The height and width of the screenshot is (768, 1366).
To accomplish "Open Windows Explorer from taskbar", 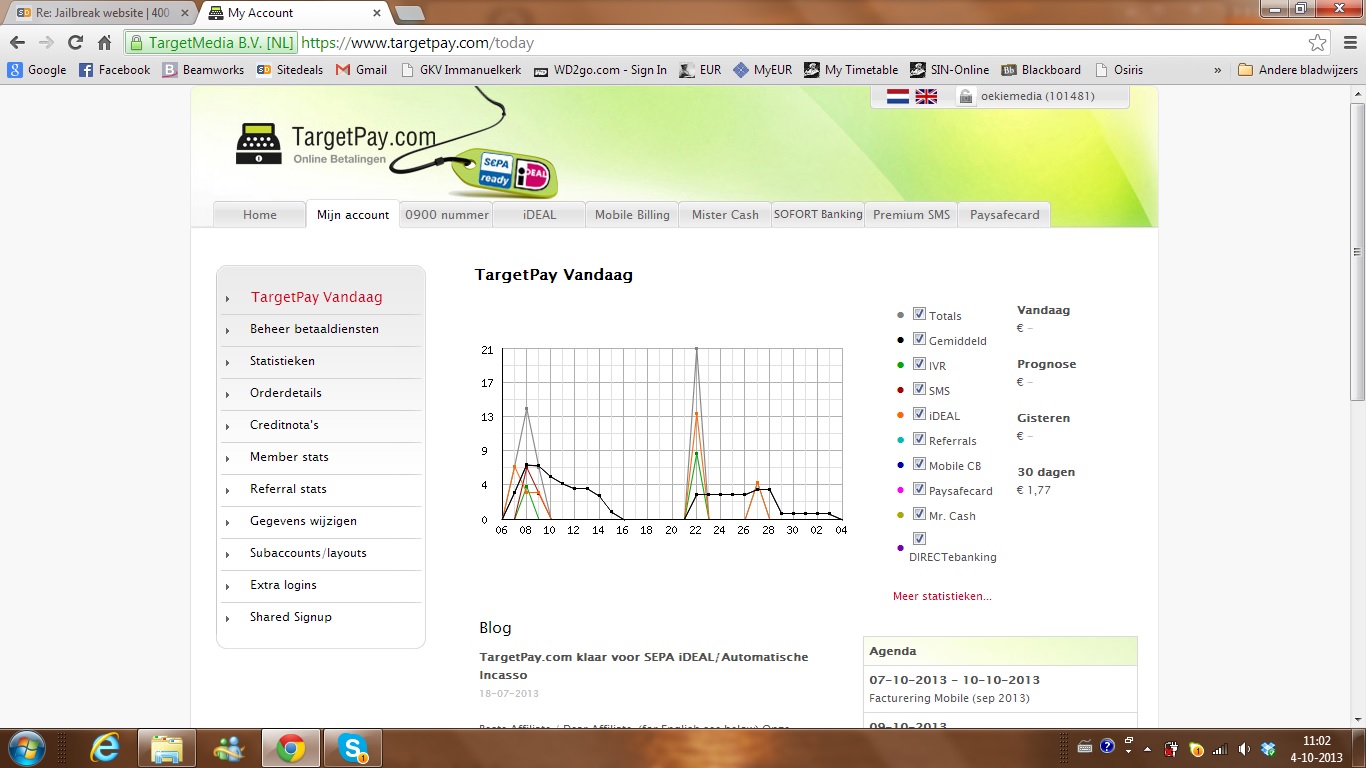I will [x=166, y=748].
